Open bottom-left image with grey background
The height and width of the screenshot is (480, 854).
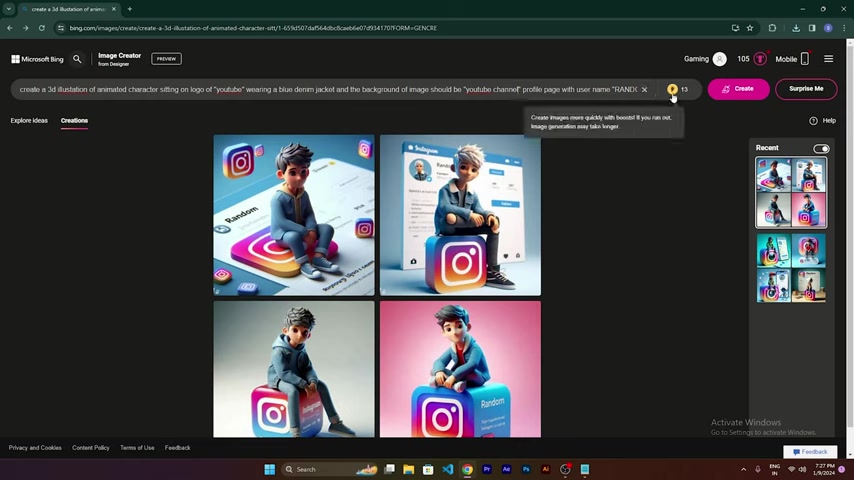pyautogui.click(x=294, y=369)
